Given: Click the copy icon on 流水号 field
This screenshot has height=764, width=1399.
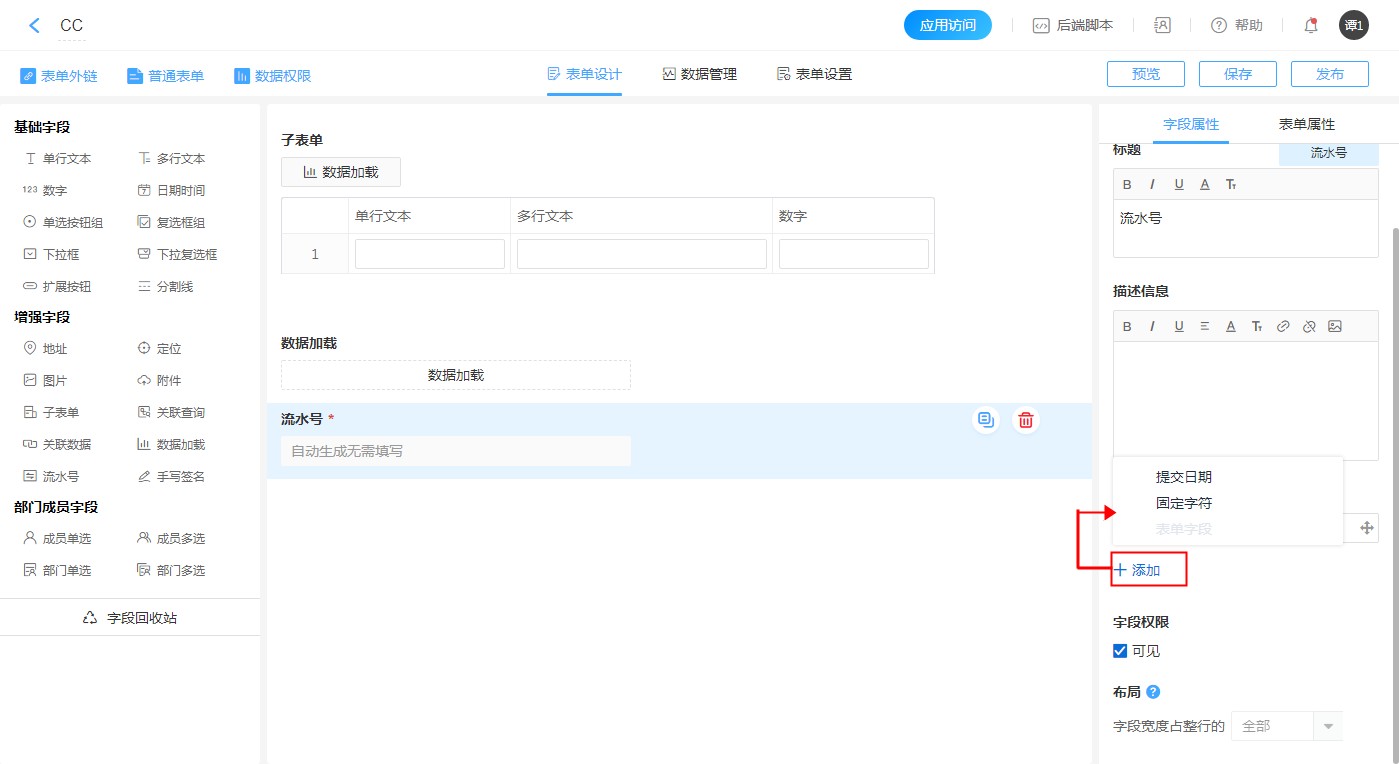Looking at the screenshot, I should point(986,420).
